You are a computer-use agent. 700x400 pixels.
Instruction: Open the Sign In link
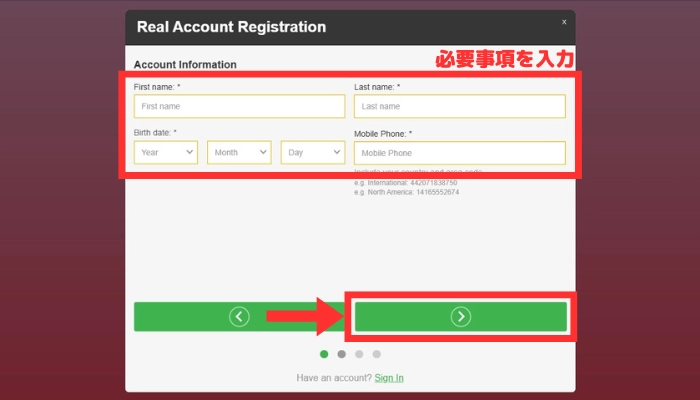click(389, 378)
